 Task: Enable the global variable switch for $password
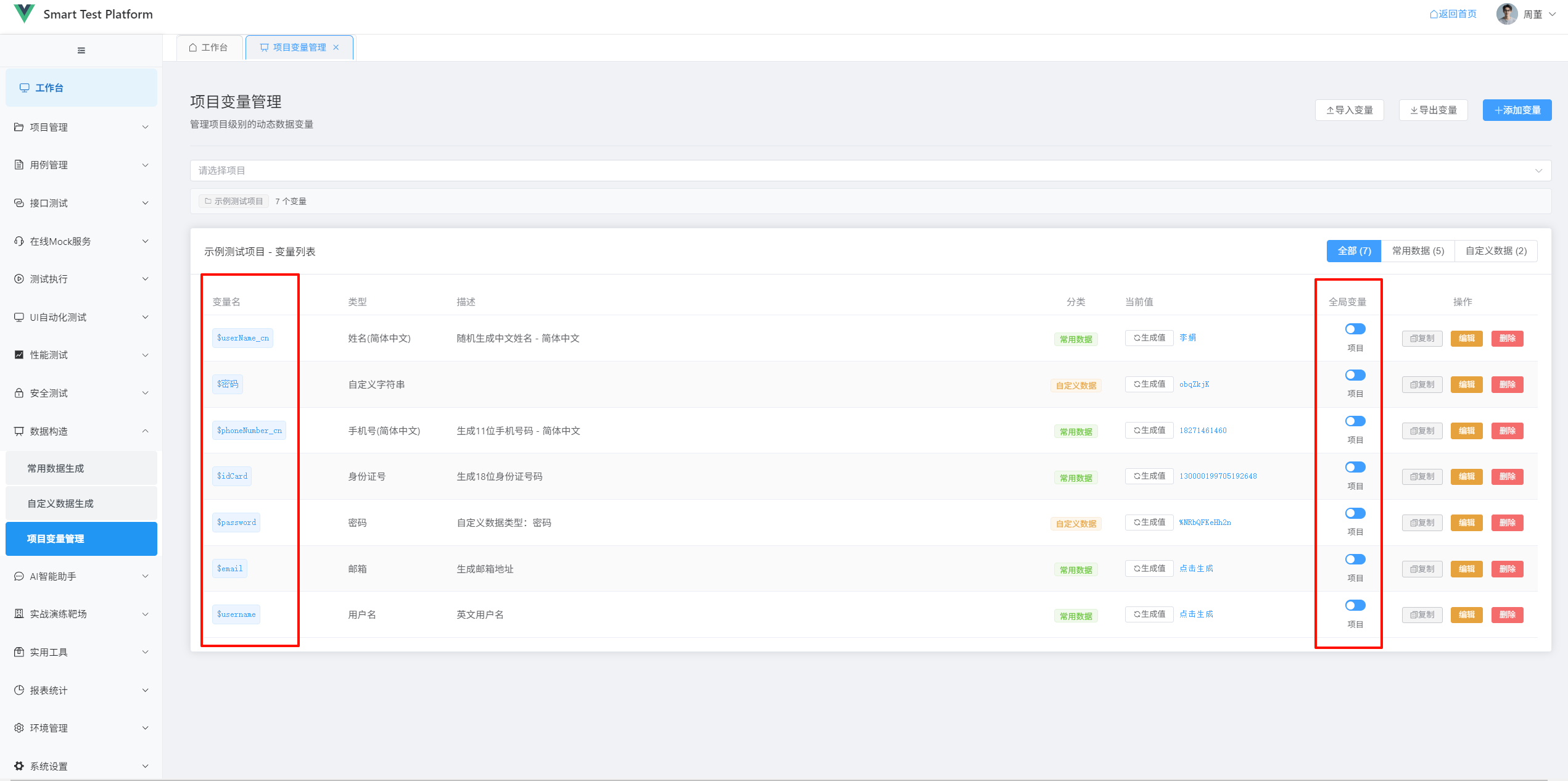1355,513
